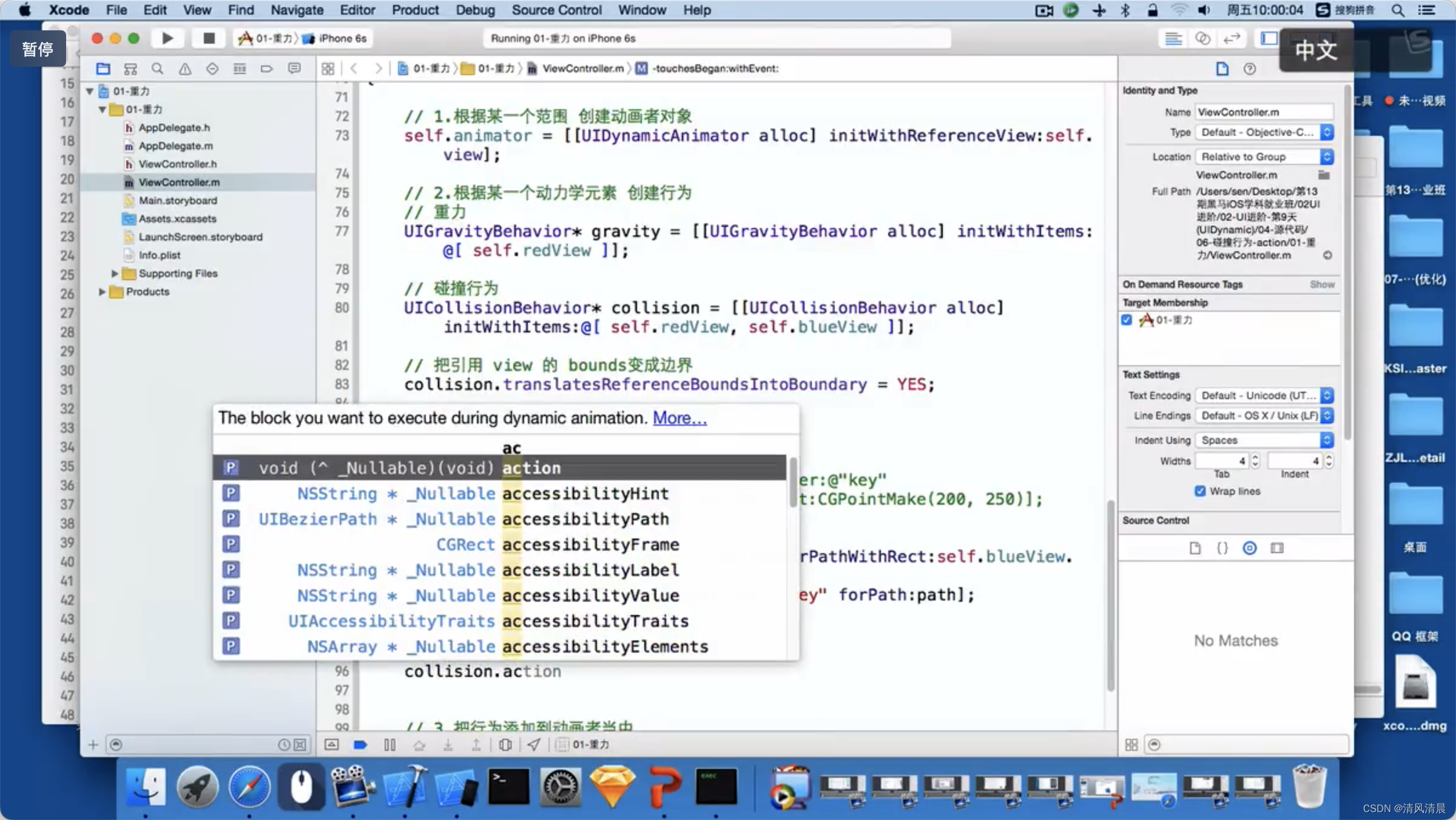Open the file Type dropdown

tap(1265, 132)
